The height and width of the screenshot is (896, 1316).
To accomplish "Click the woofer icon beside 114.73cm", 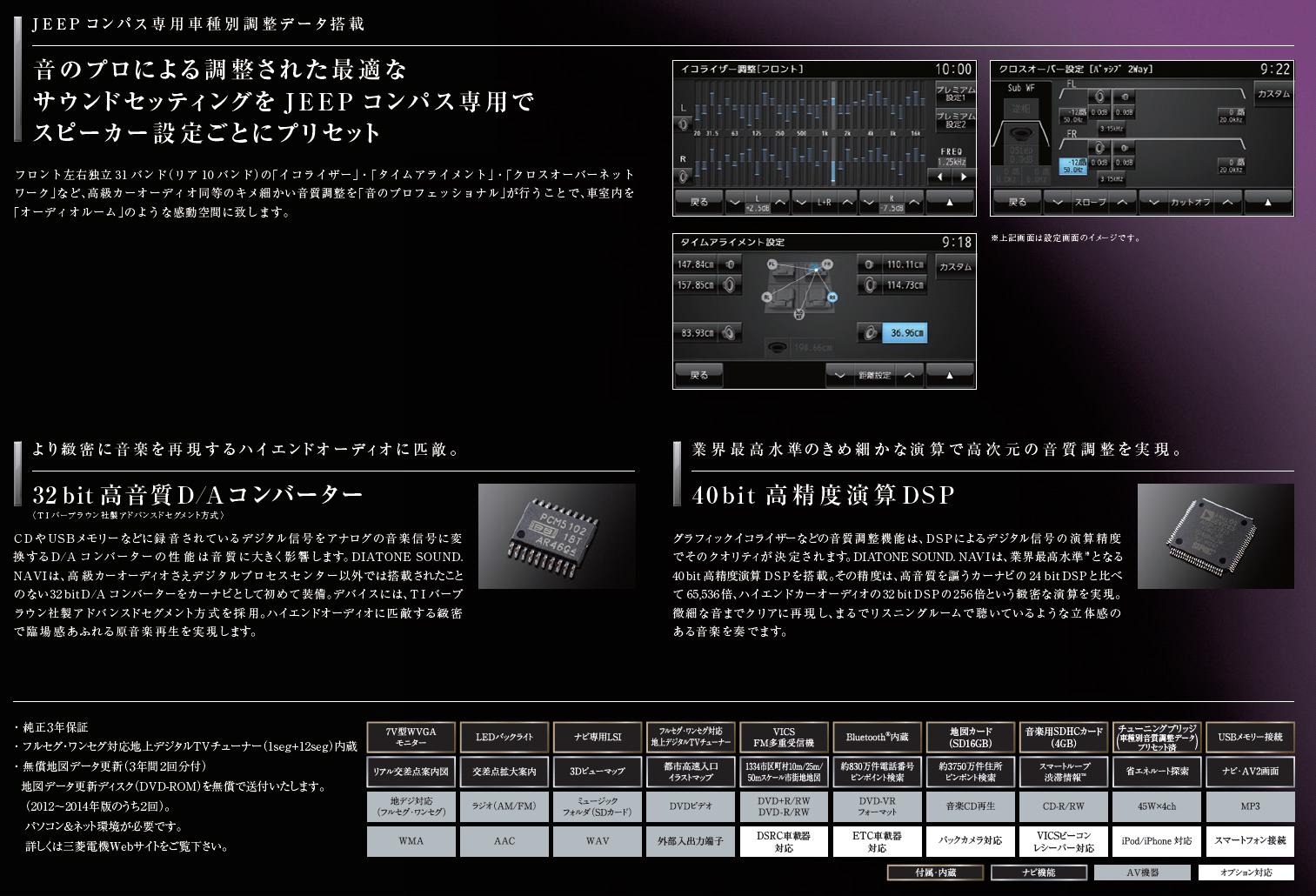I will coord(870,285).
